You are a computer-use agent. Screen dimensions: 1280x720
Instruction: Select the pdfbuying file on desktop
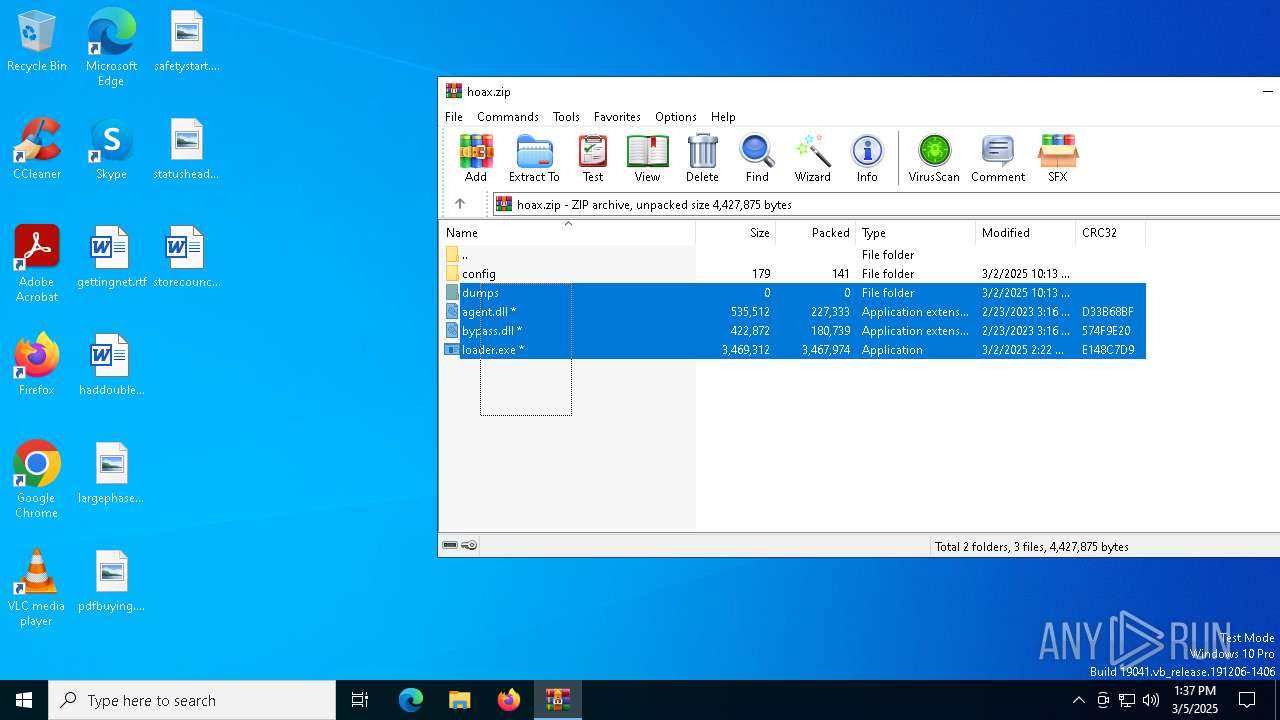coord(111,581)
